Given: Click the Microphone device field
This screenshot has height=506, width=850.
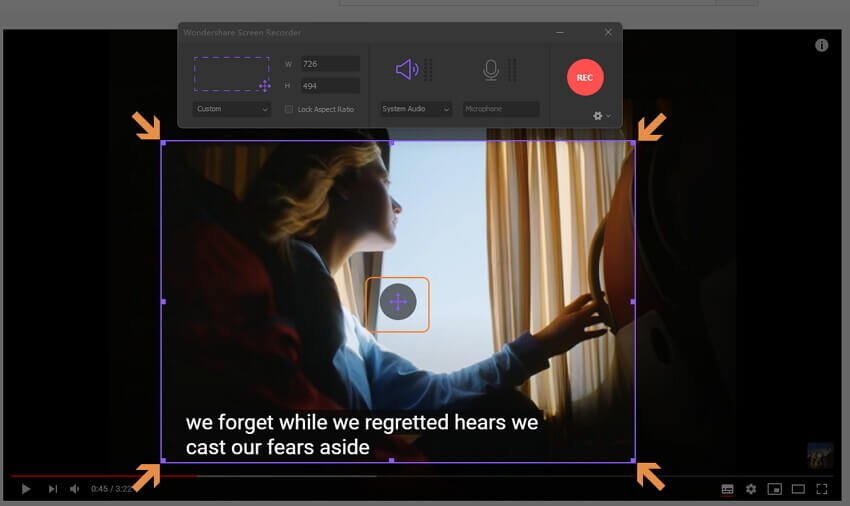Looking at the screenshot, I should 501,109.
